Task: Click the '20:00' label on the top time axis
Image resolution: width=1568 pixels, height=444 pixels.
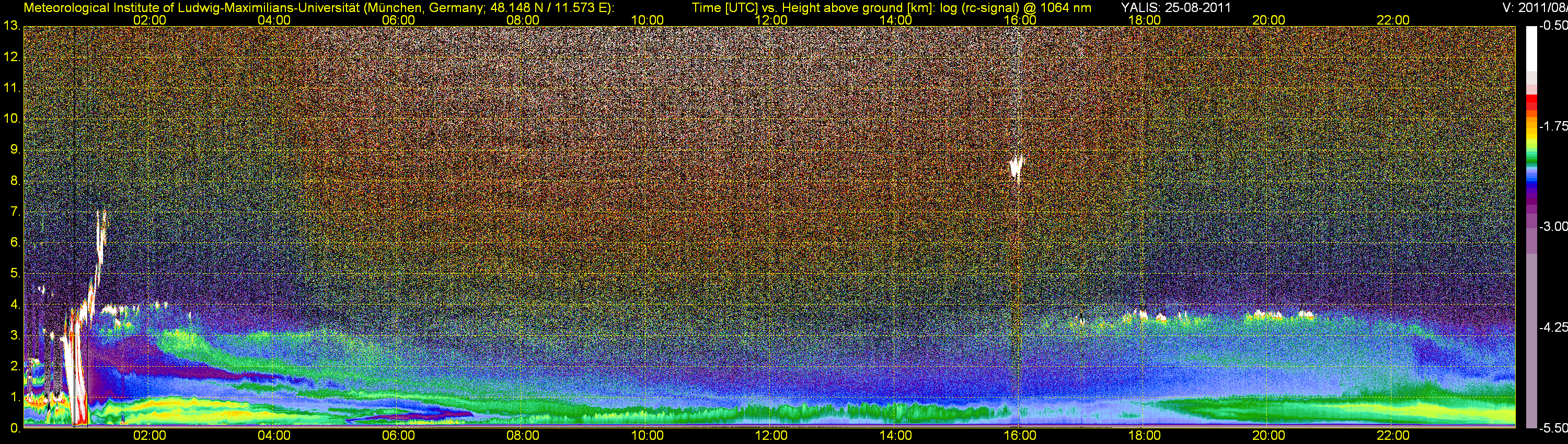Action: pos(1269,20)
